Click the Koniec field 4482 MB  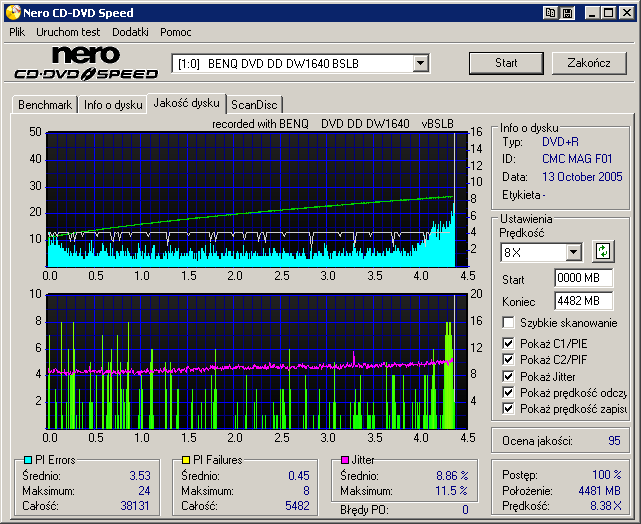point(583,301)
